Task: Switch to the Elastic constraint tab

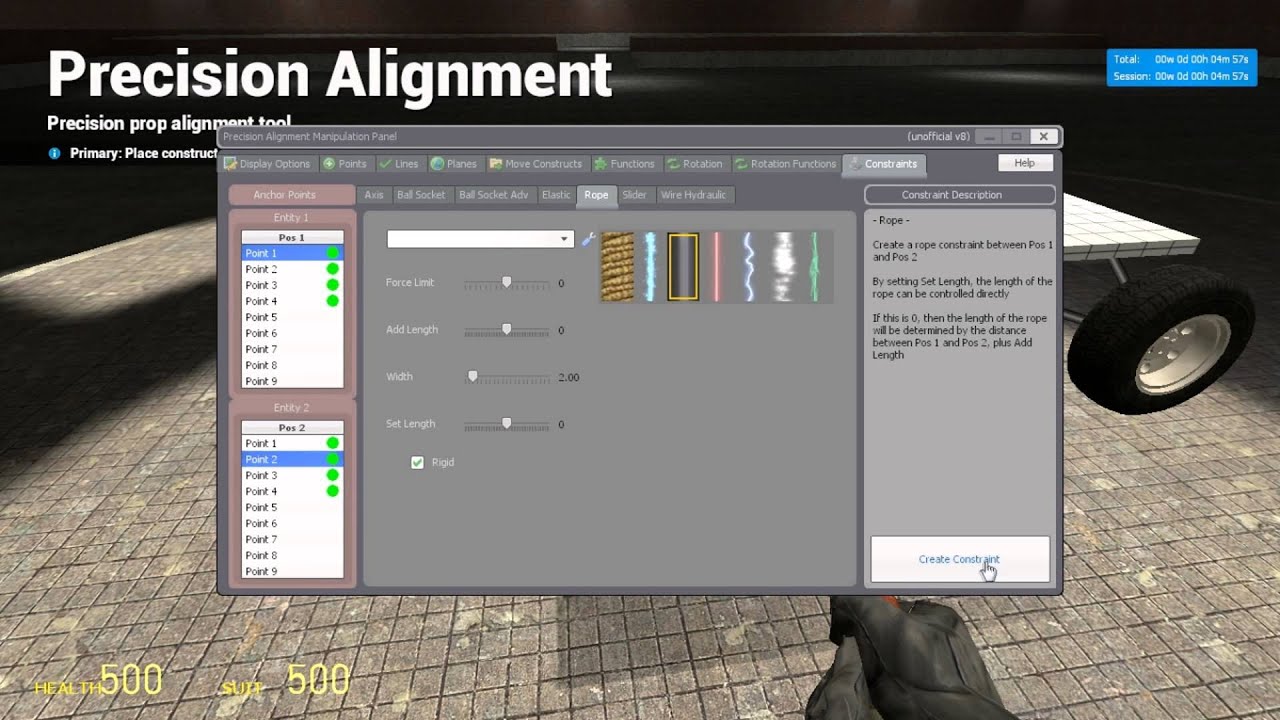Action: (556, 195)
